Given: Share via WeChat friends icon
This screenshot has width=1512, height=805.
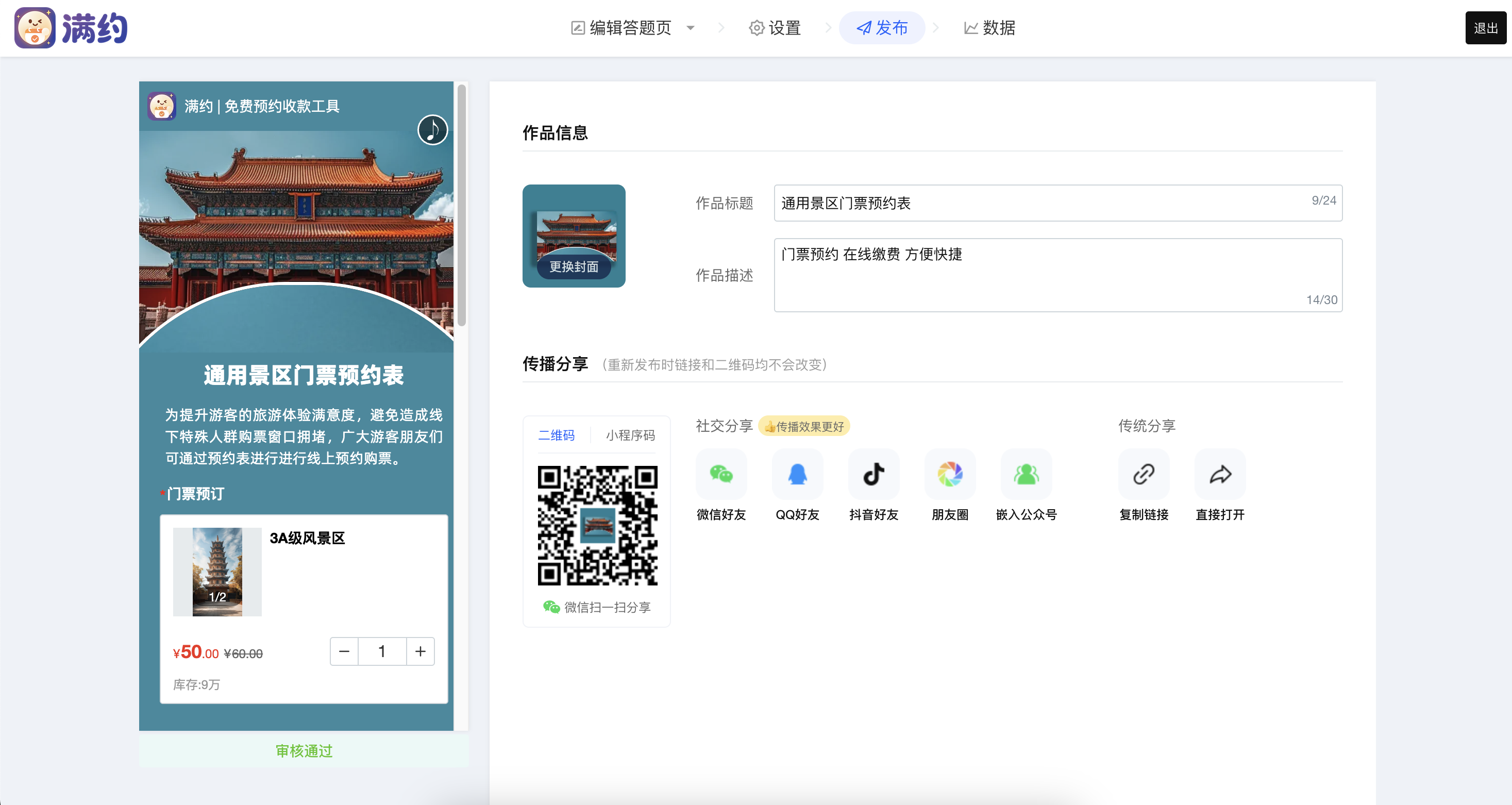Looking at the screenshot, I should coord(721,474).
